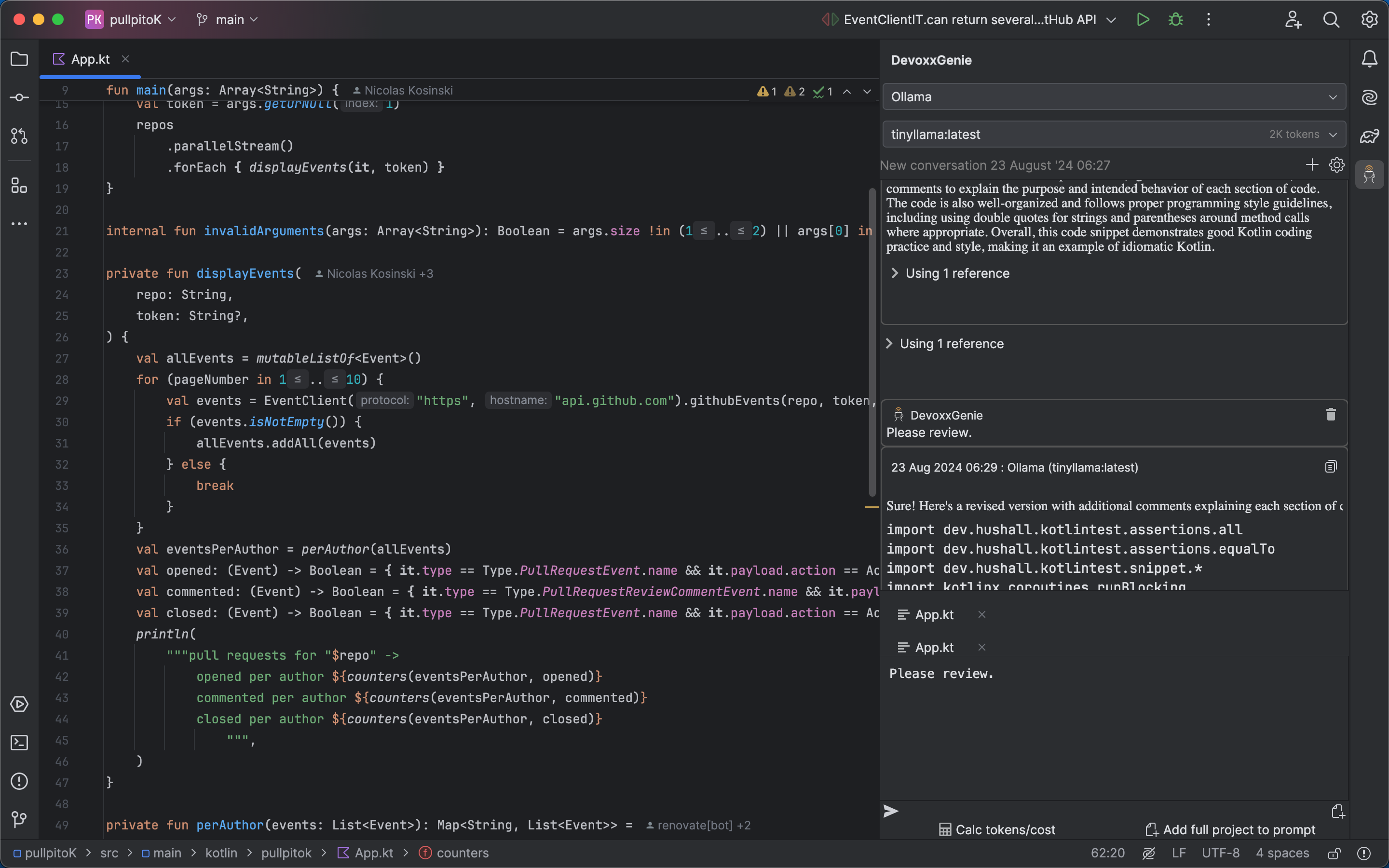The height and width of the screenshot is (868, 1389).
Task: Debug the EventClientIT configuration
Action: 1175,19
